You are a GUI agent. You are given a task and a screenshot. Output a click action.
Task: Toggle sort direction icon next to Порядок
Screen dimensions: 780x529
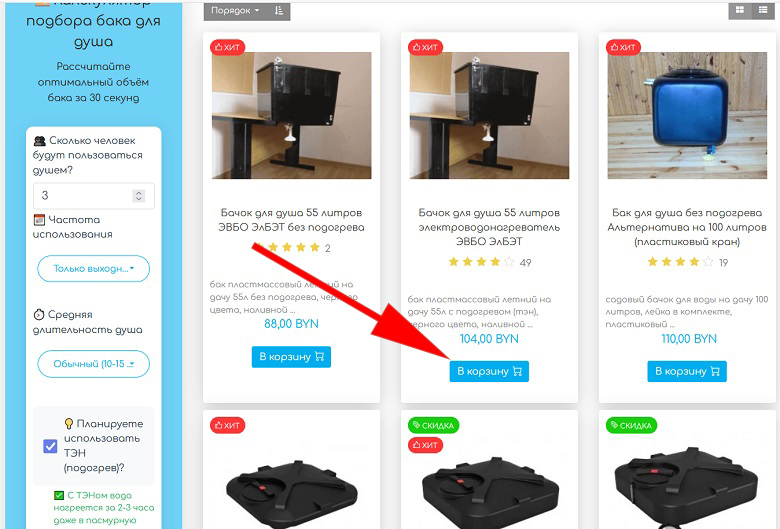click(x=279, y=10)
